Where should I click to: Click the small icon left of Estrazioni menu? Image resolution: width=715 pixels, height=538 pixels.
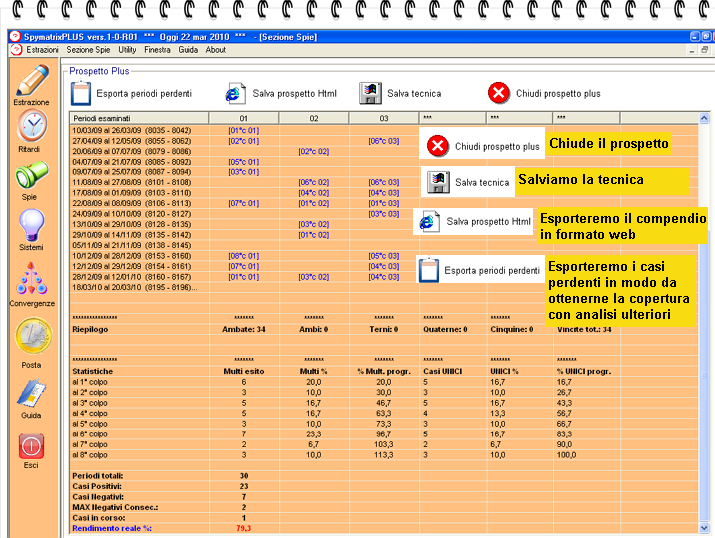click(x=16, y=50)
